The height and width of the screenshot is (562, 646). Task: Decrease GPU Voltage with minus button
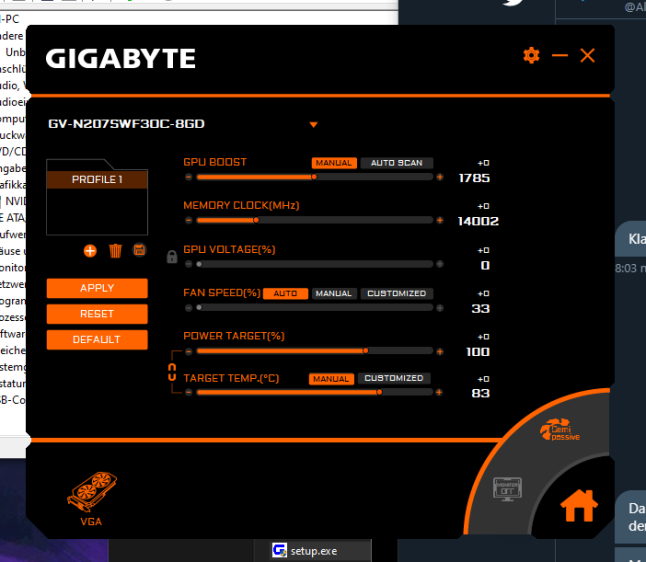(x=189, y=264)
